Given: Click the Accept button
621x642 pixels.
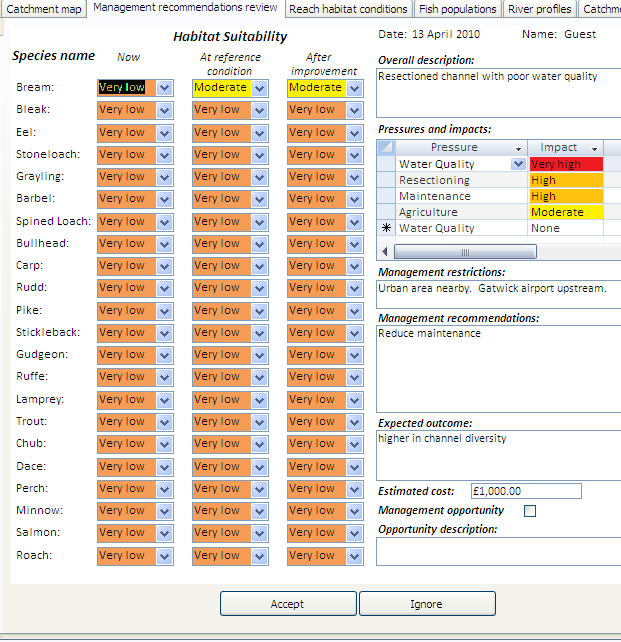Looking at the screenshot, I should [288, 604].
